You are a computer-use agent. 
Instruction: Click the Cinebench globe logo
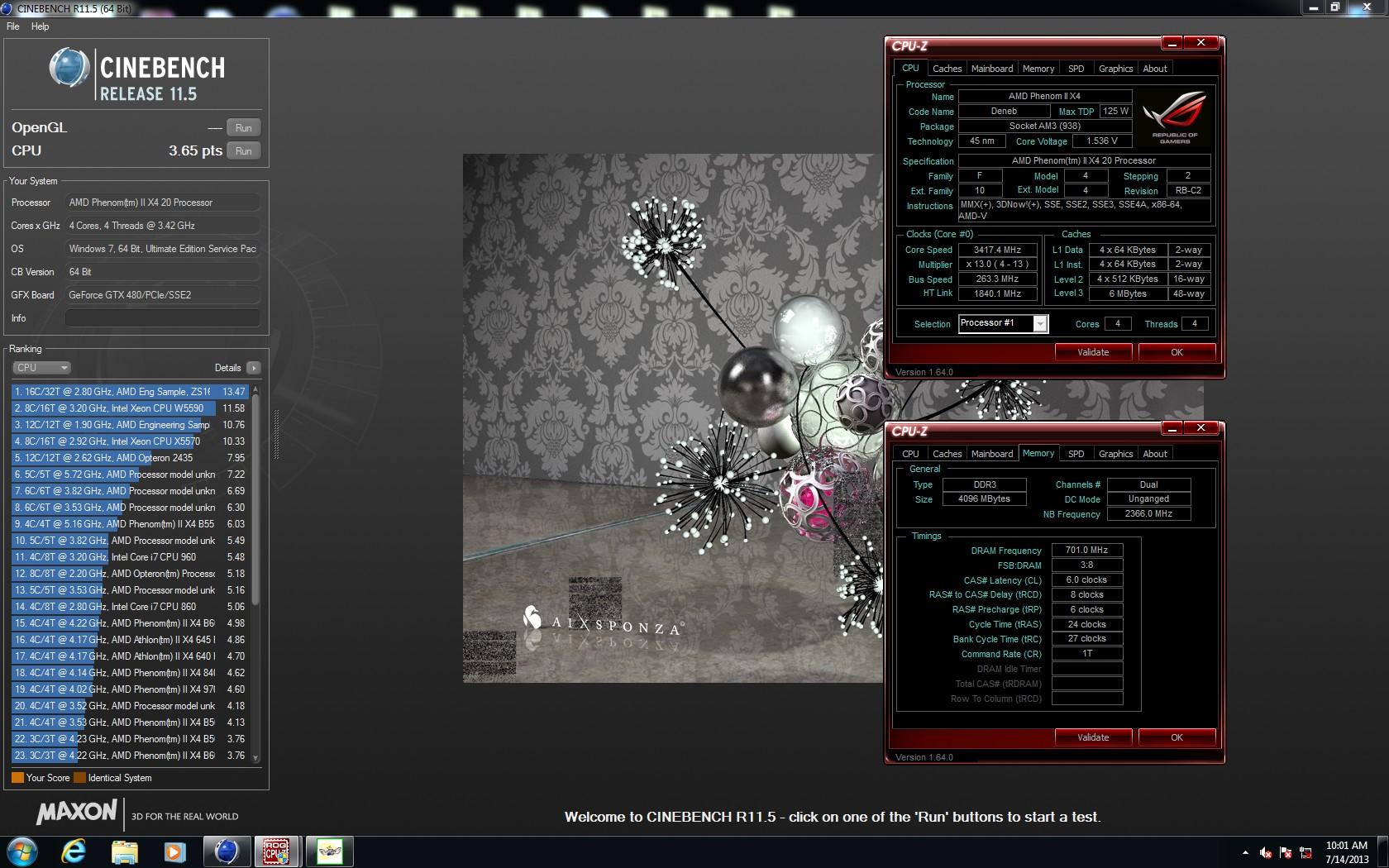[x=69, y=68]
